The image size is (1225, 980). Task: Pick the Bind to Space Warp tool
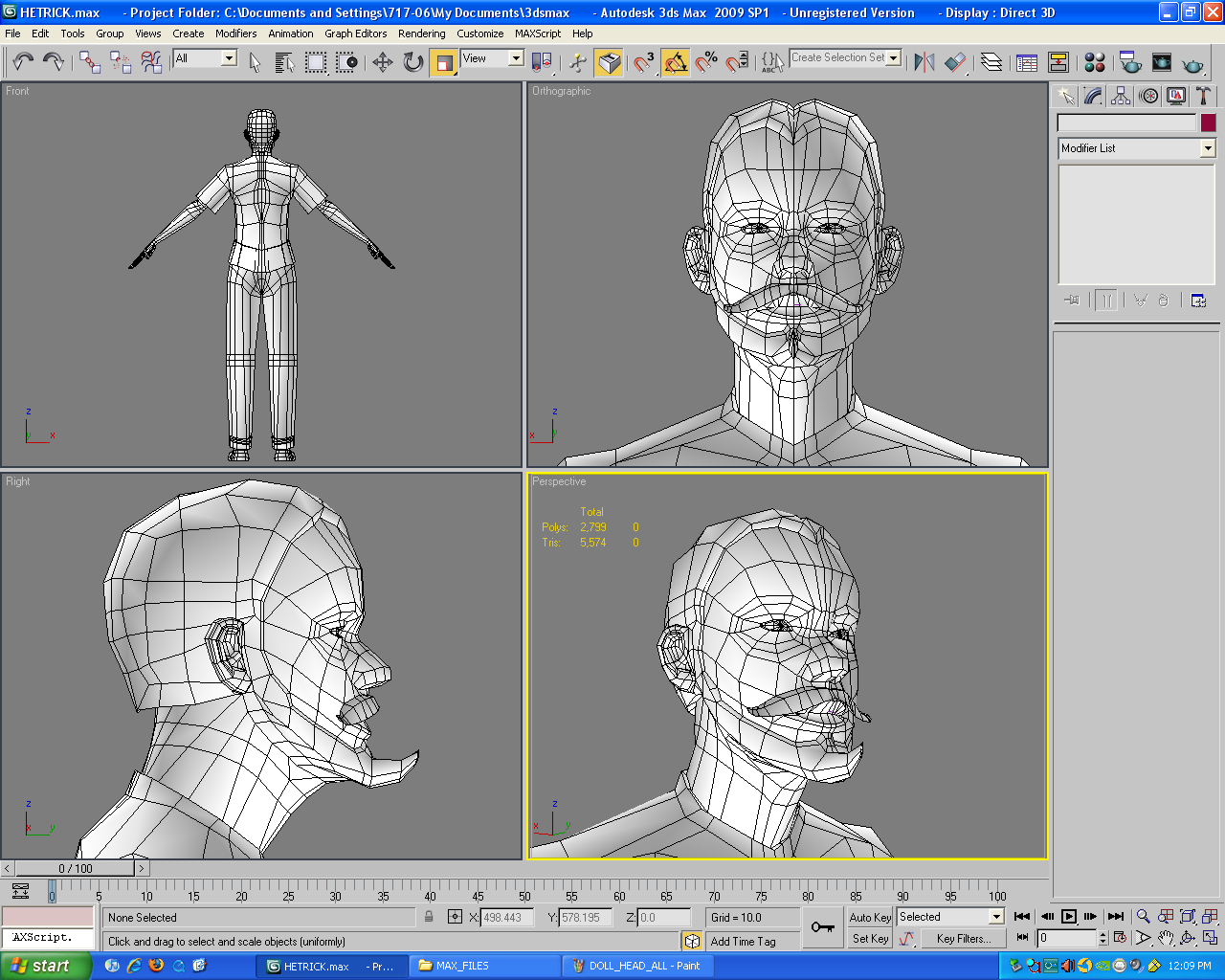click(151, 62)
